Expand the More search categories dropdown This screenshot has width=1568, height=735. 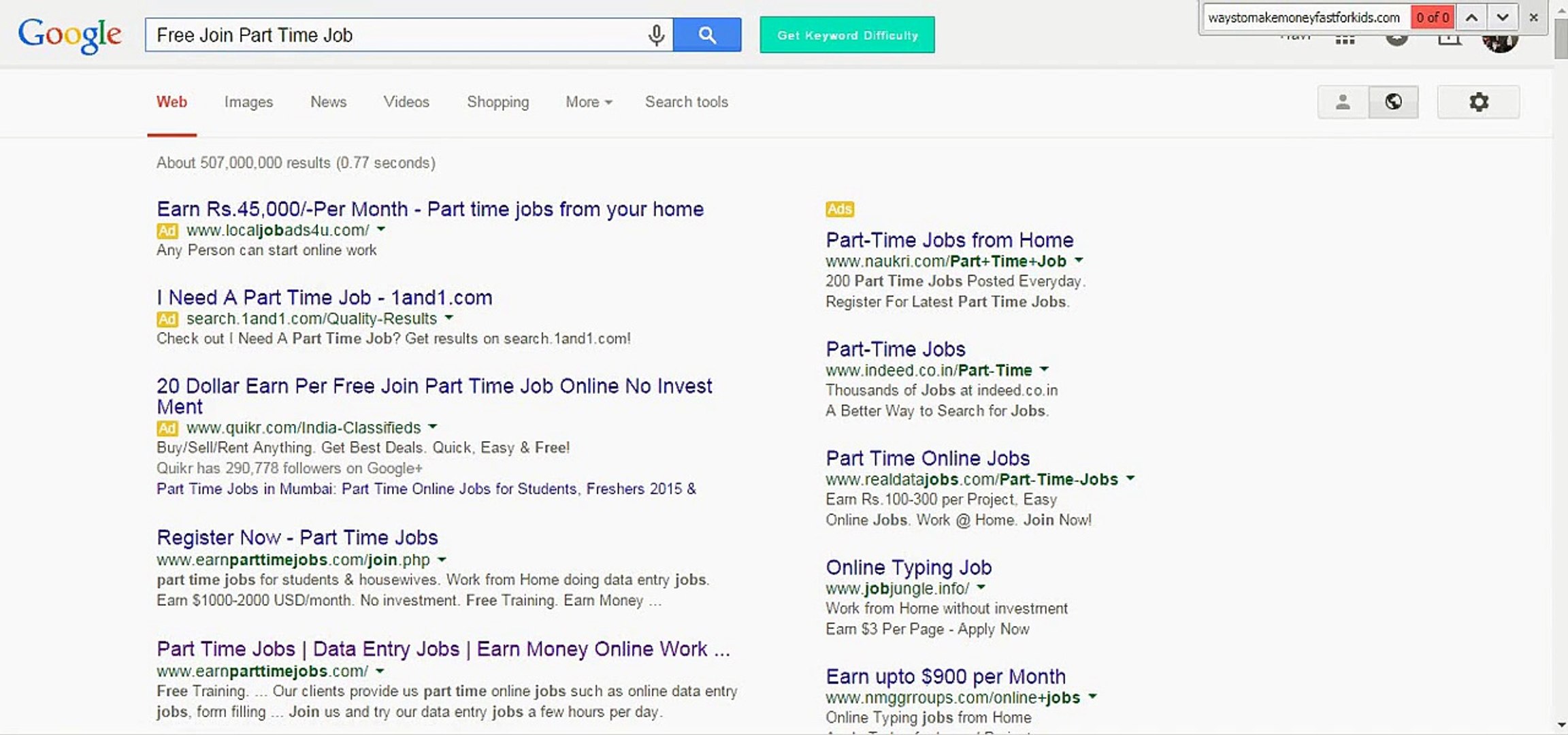[x=589, y=102]
